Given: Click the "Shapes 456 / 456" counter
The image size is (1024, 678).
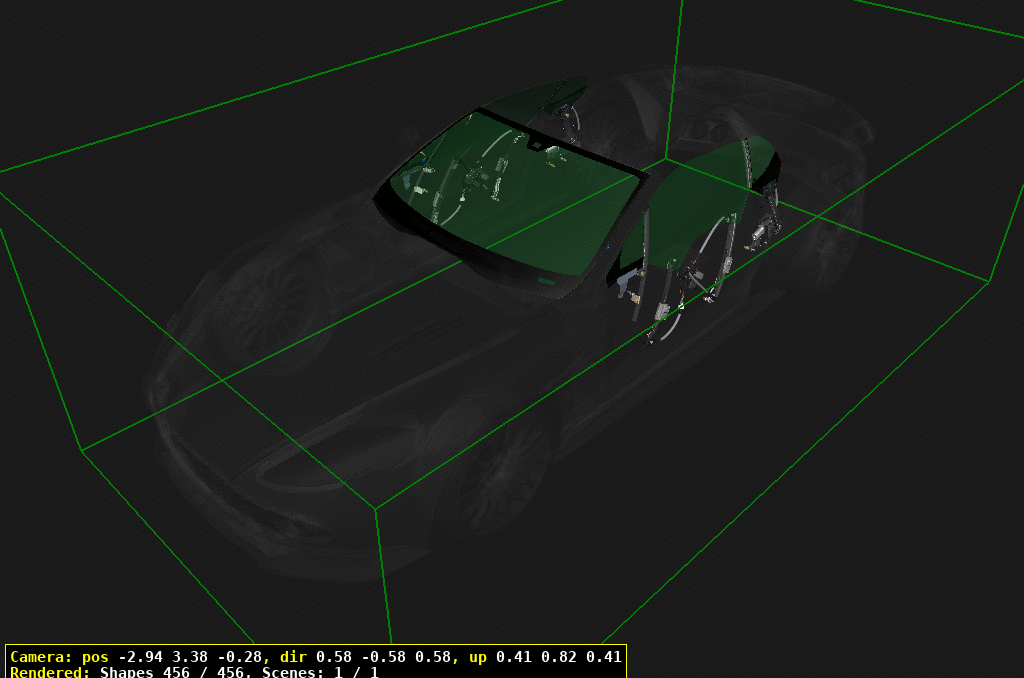Looking at the screenshot, I should point(176,672).
